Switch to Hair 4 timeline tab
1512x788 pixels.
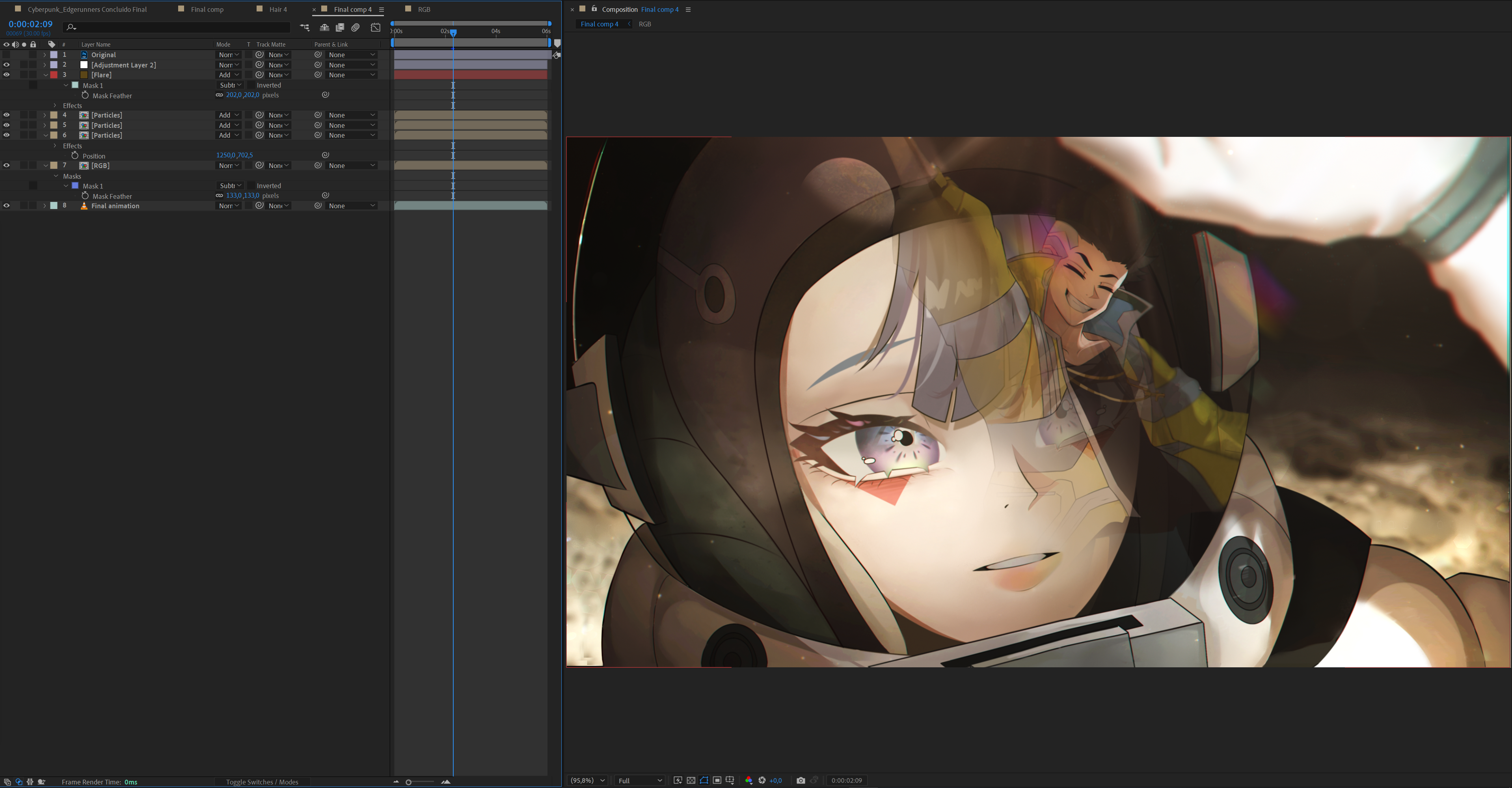click(278, 9)
